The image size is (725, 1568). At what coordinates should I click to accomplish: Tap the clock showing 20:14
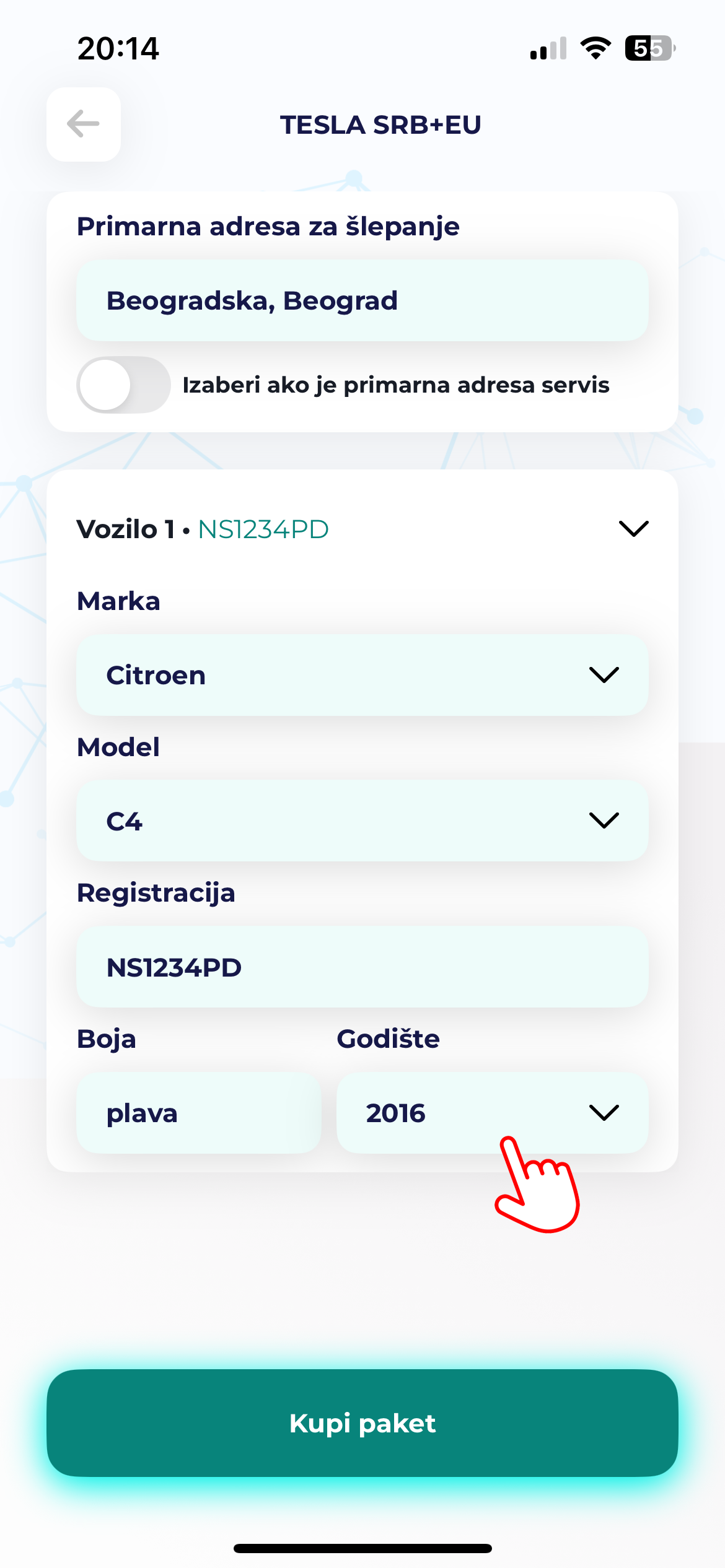pyautogui.click(x=118, y=48)
